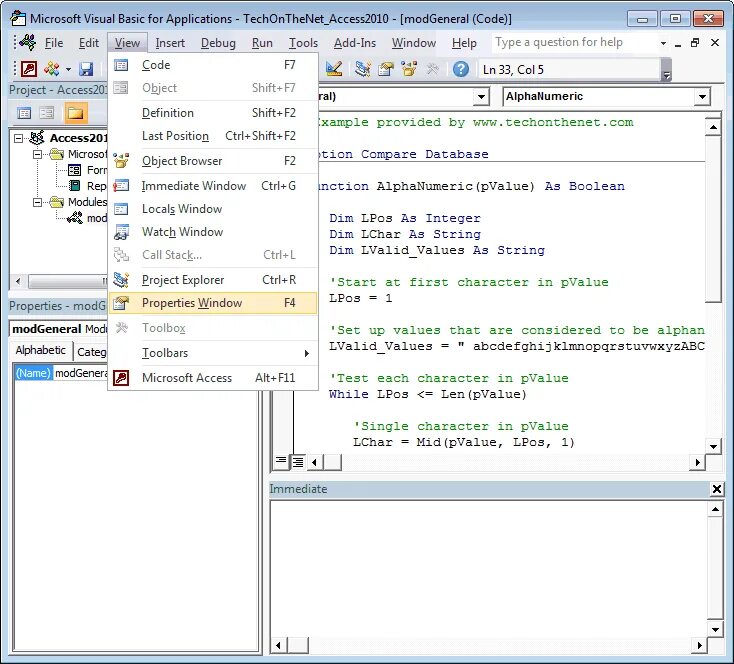This screenshot has width=734, height=664.
Task: Open the Object dropdown above code
Action: point(481,97)
